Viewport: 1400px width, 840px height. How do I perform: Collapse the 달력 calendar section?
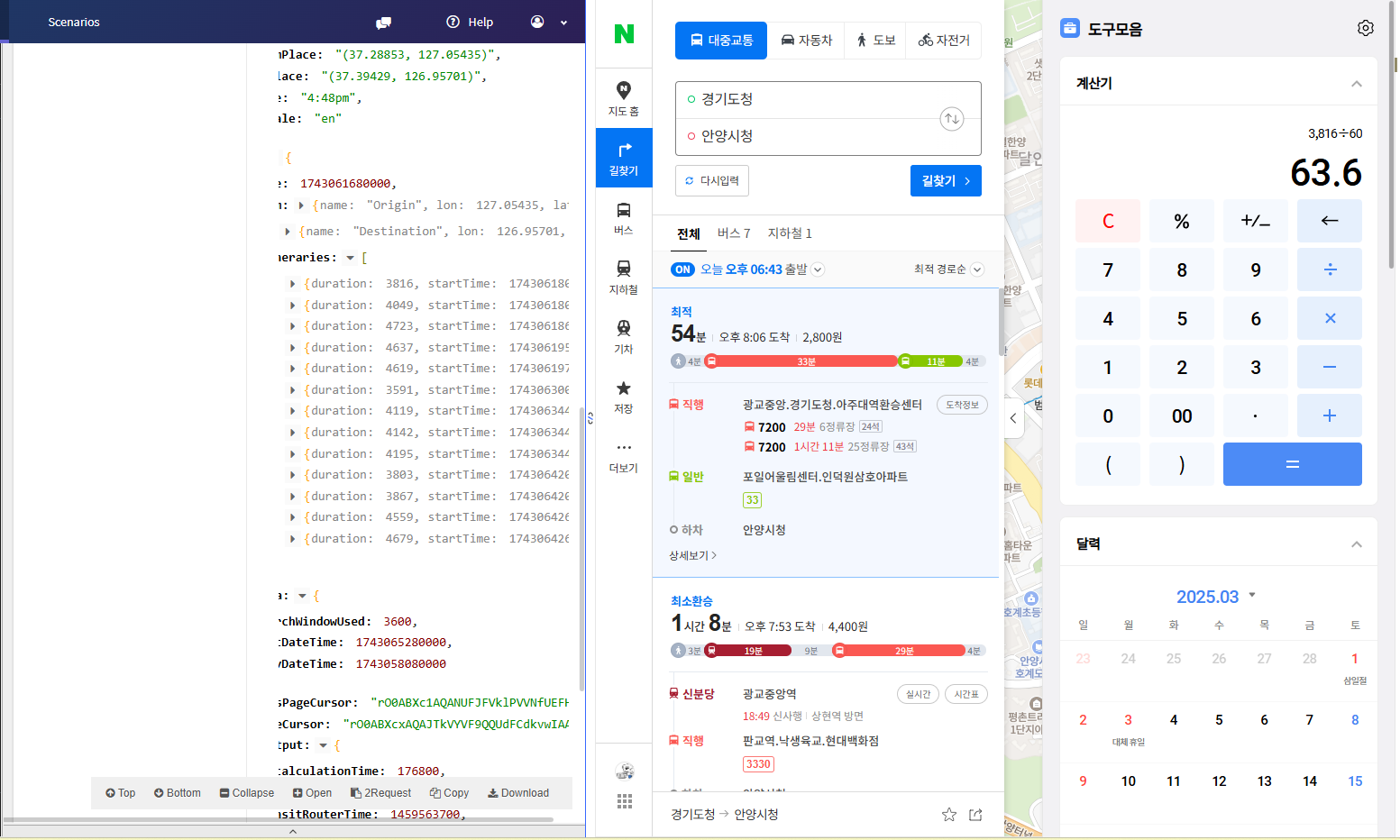[x=1356, y=544]
